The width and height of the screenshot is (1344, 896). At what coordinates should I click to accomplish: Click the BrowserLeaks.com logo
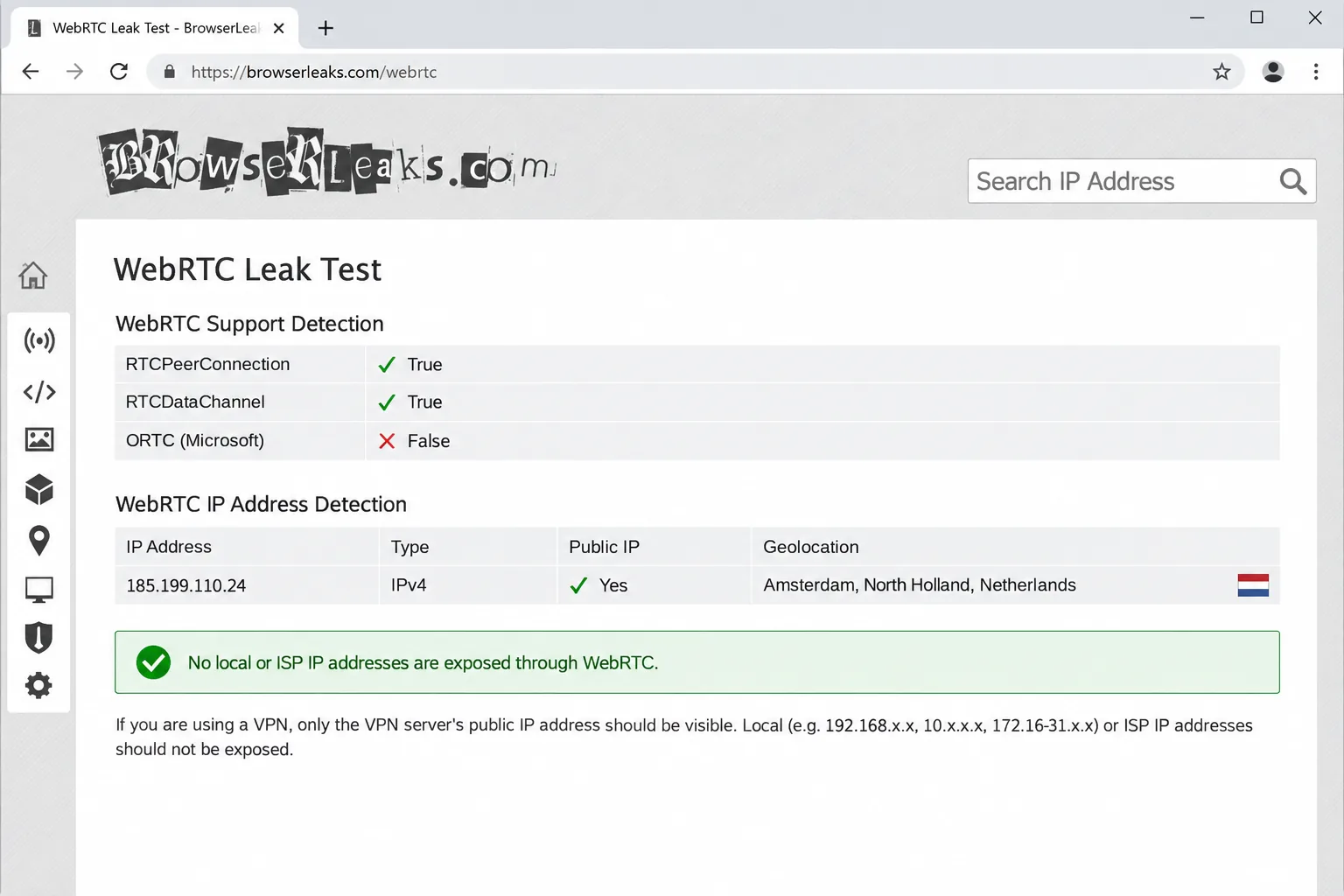[327, 162]
